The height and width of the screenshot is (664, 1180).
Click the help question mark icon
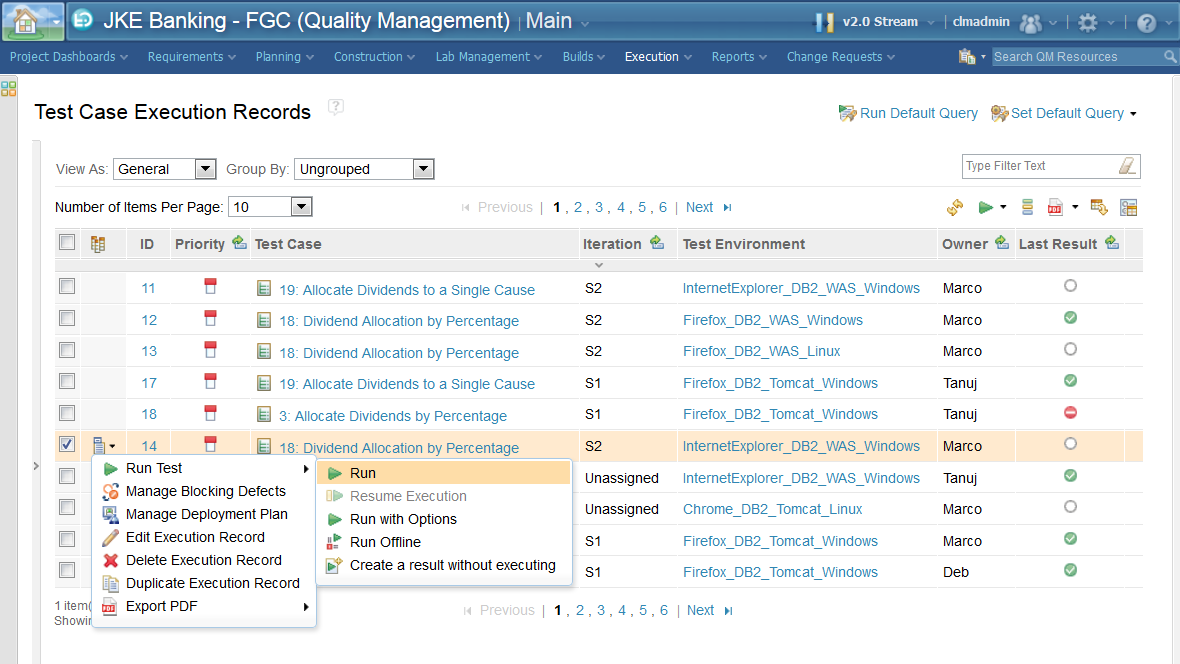point(1147,22)
